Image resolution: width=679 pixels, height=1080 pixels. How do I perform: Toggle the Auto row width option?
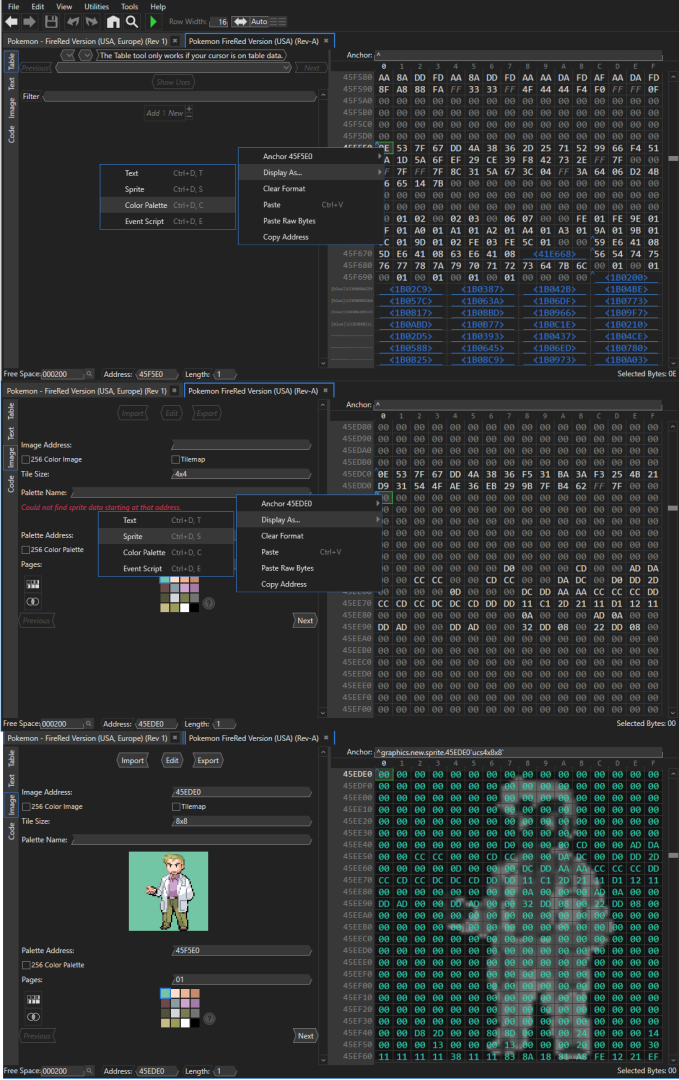[259, 22]
